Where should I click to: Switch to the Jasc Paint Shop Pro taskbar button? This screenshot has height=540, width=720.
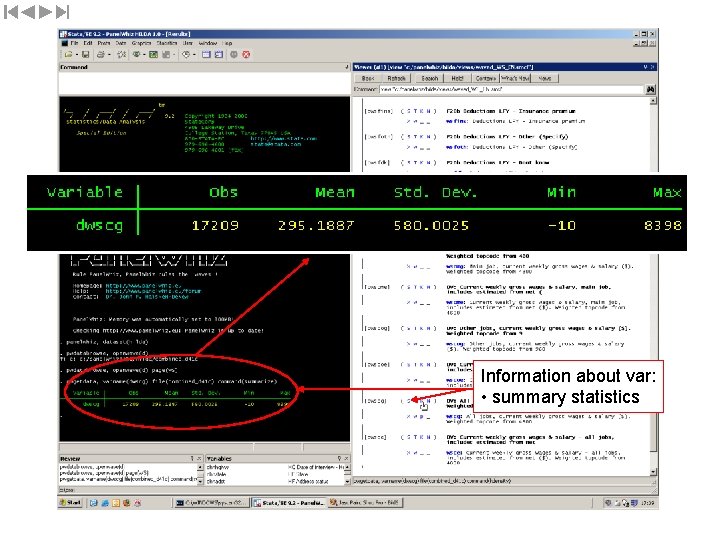(365, 503)
